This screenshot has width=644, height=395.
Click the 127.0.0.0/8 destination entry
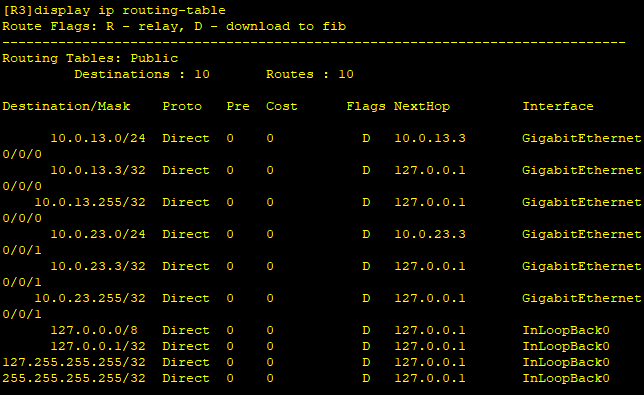click(94, 330)
